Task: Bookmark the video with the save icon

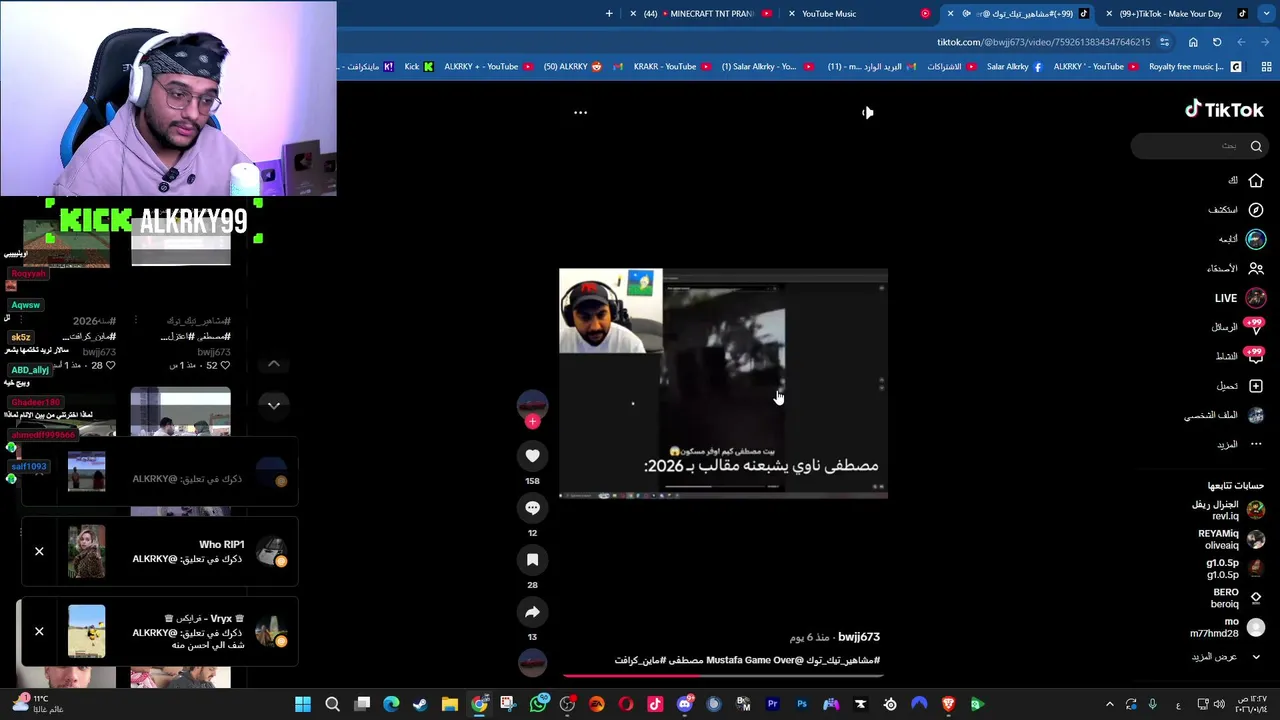Action: tap(532, 560)
